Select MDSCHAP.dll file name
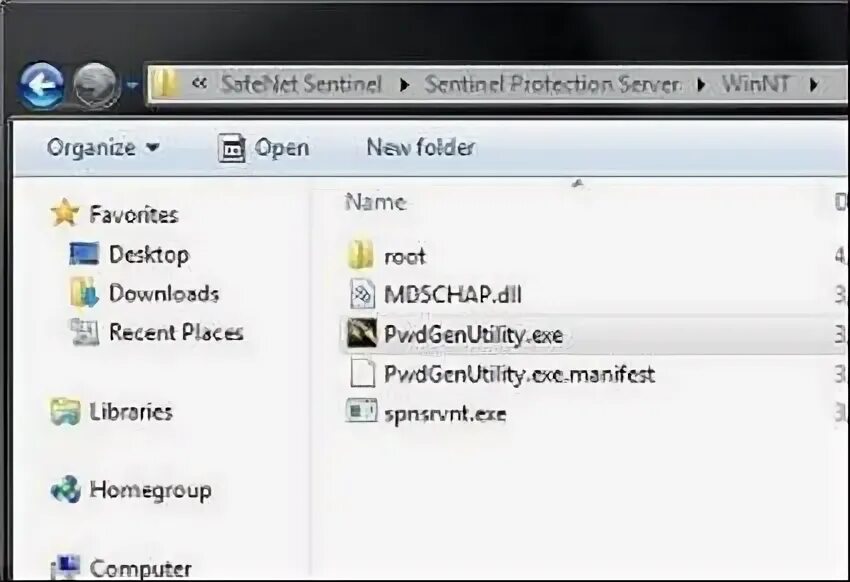This screenshot has height=582, width=850. pyautogui.click(x=453, y=295)
